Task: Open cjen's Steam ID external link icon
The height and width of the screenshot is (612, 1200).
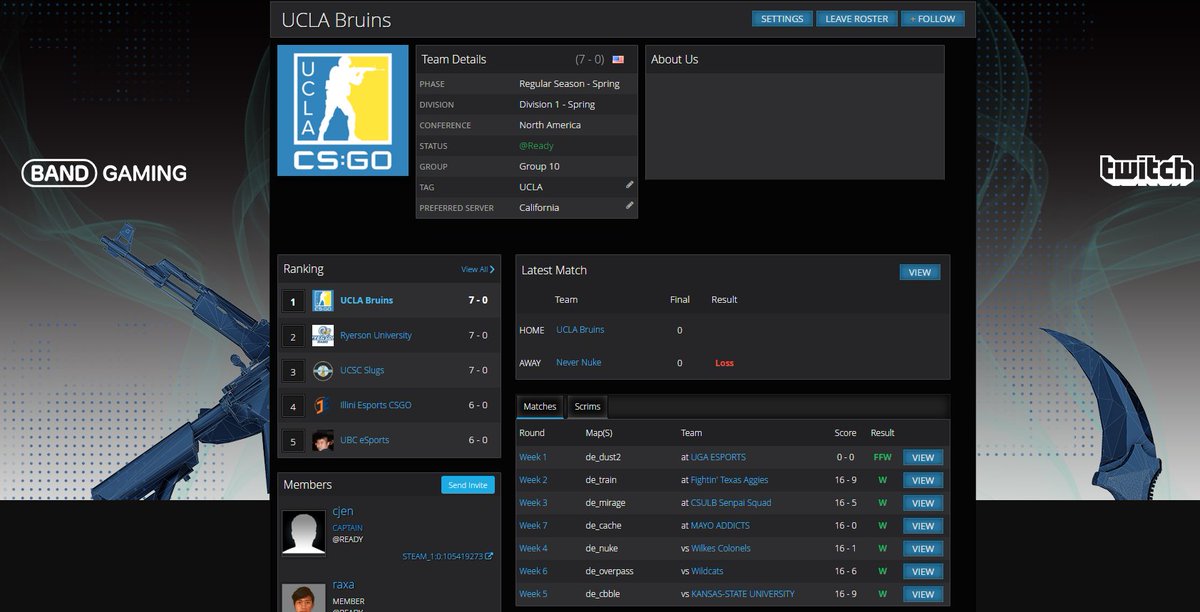Action: click(x=489, y=556)
